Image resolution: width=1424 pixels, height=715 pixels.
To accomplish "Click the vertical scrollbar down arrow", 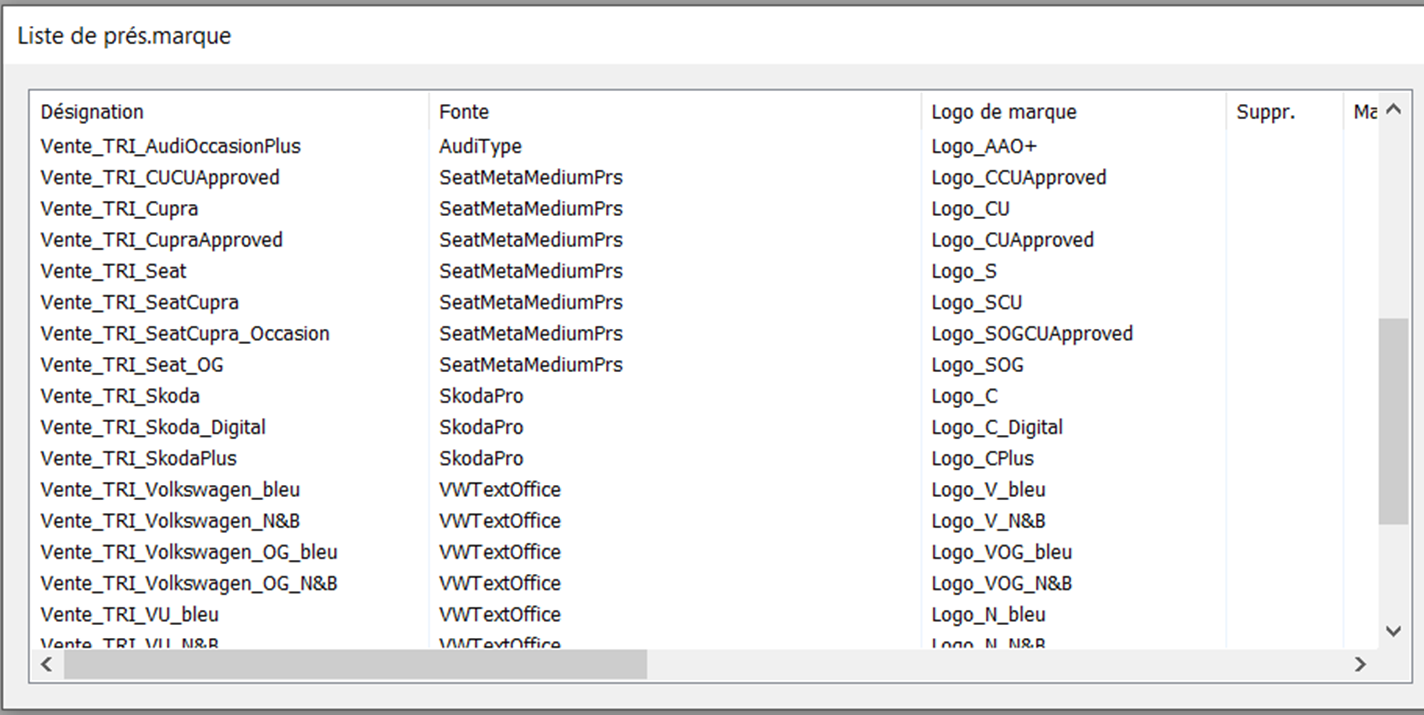I will click(x=1394, y=630).
